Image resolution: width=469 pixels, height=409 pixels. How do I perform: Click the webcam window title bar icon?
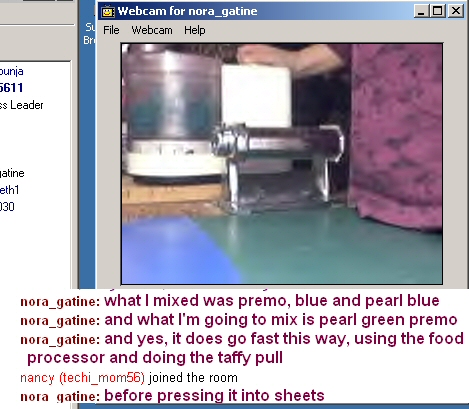pyautogui.click(x=108, y=11)
